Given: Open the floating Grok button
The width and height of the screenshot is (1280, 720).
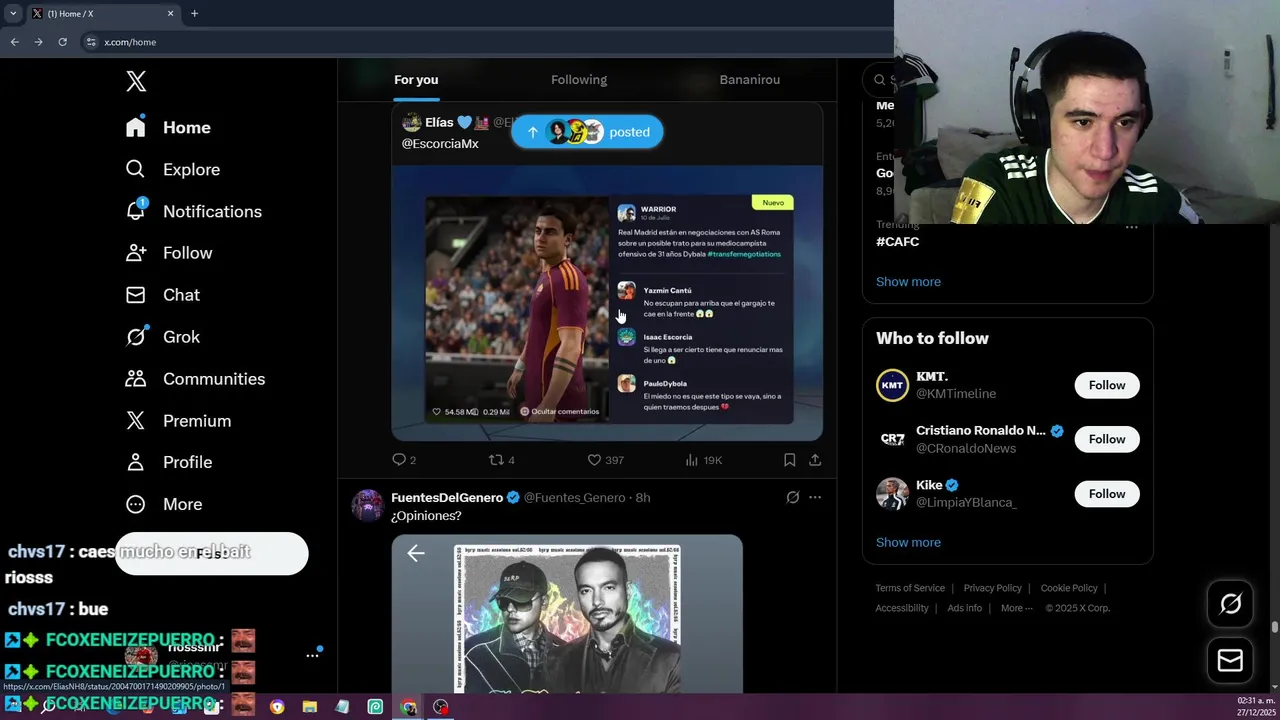Looking at the screenshot, I should coord(1230,603).
